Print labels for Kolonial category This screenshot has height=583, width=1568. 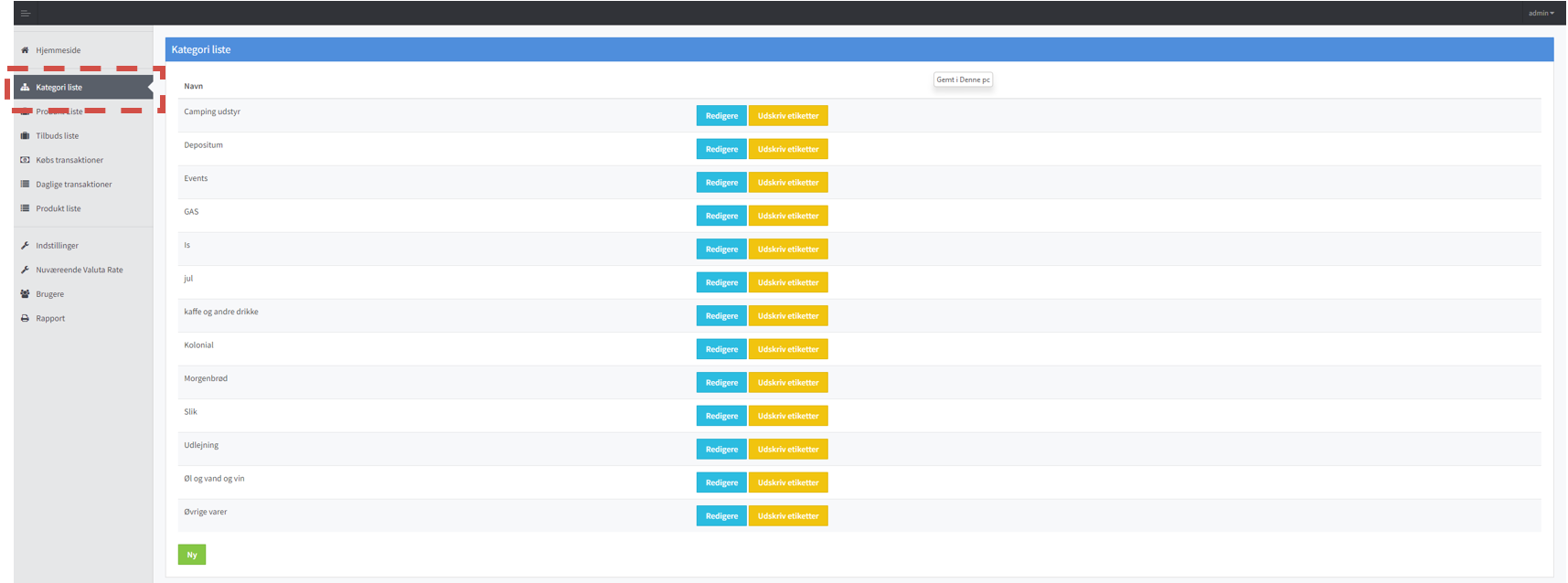click(788, 350)
